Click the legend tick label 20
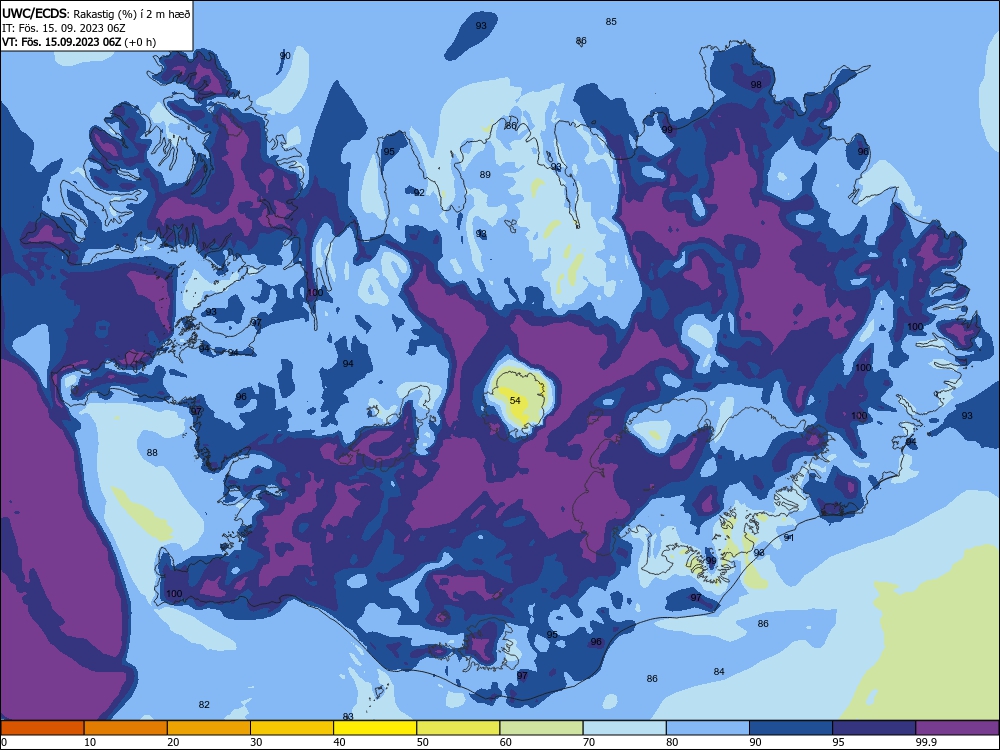This screenshot has height=750, width=1000. pos(173,742)
